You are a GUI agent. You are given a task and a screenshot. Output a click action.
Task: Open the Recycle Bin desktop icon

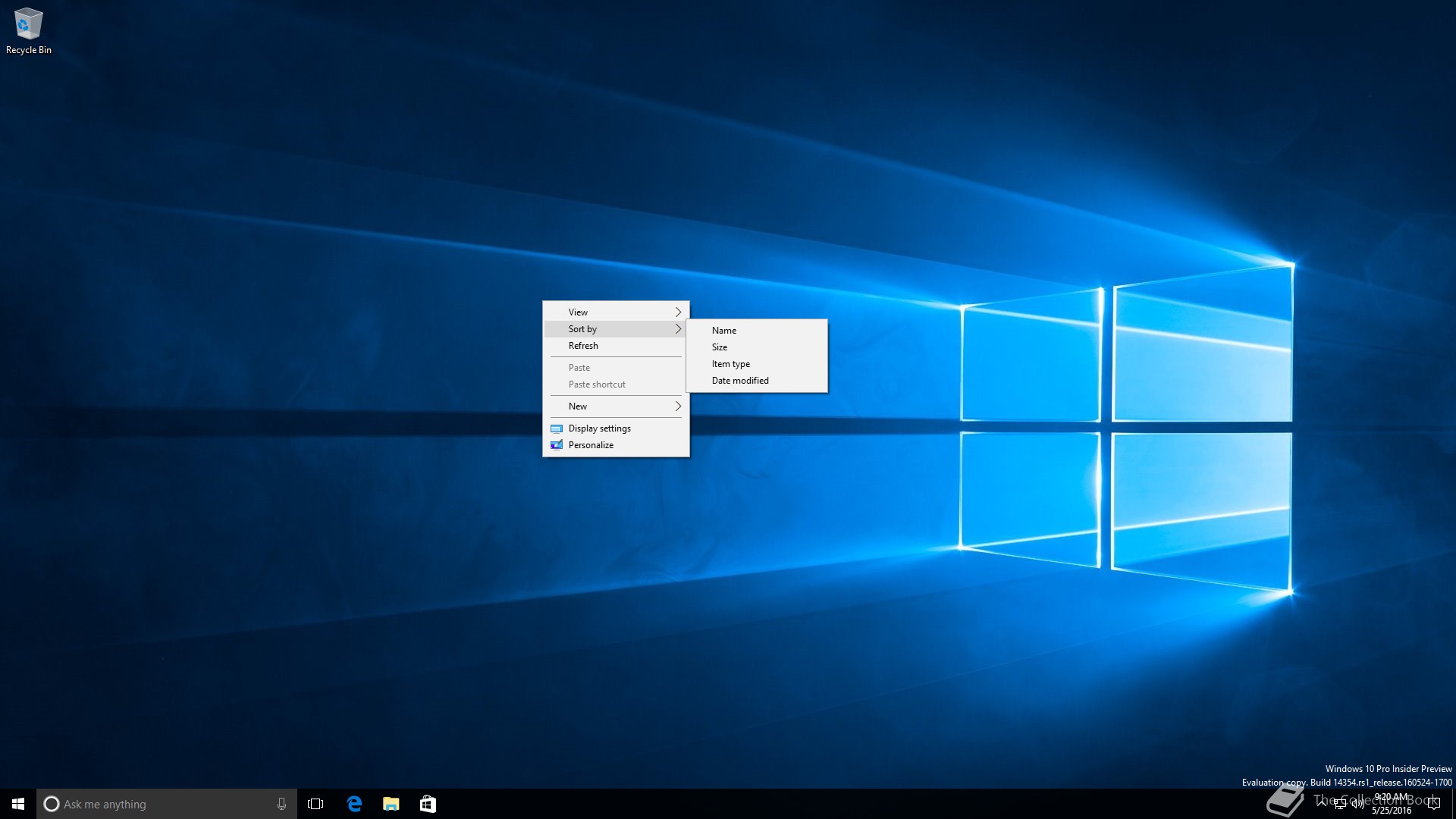(28, 30)
